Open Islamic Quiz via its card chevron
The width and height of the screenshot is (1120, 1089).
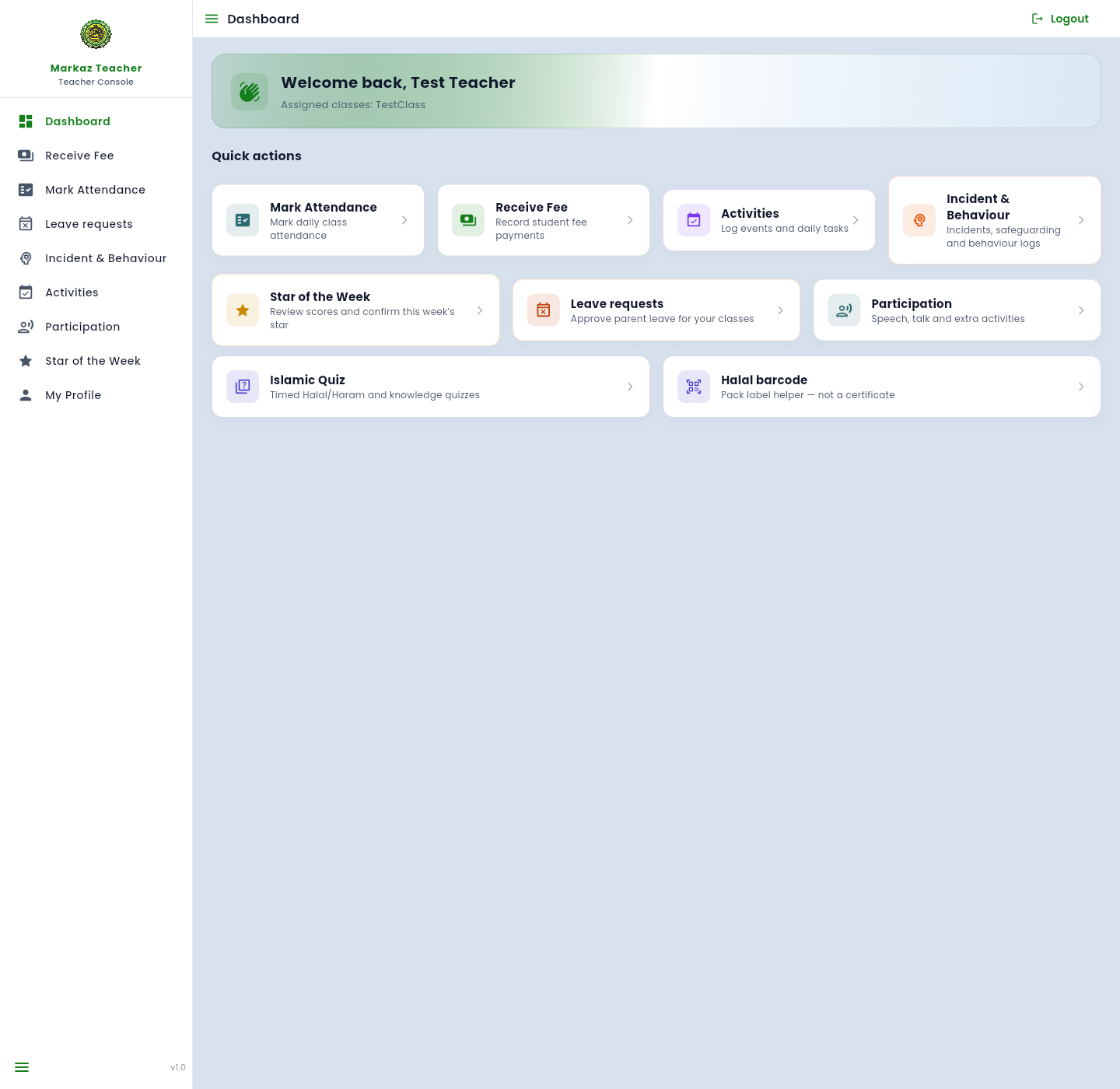pyautogui.click(x=630, y=387)
